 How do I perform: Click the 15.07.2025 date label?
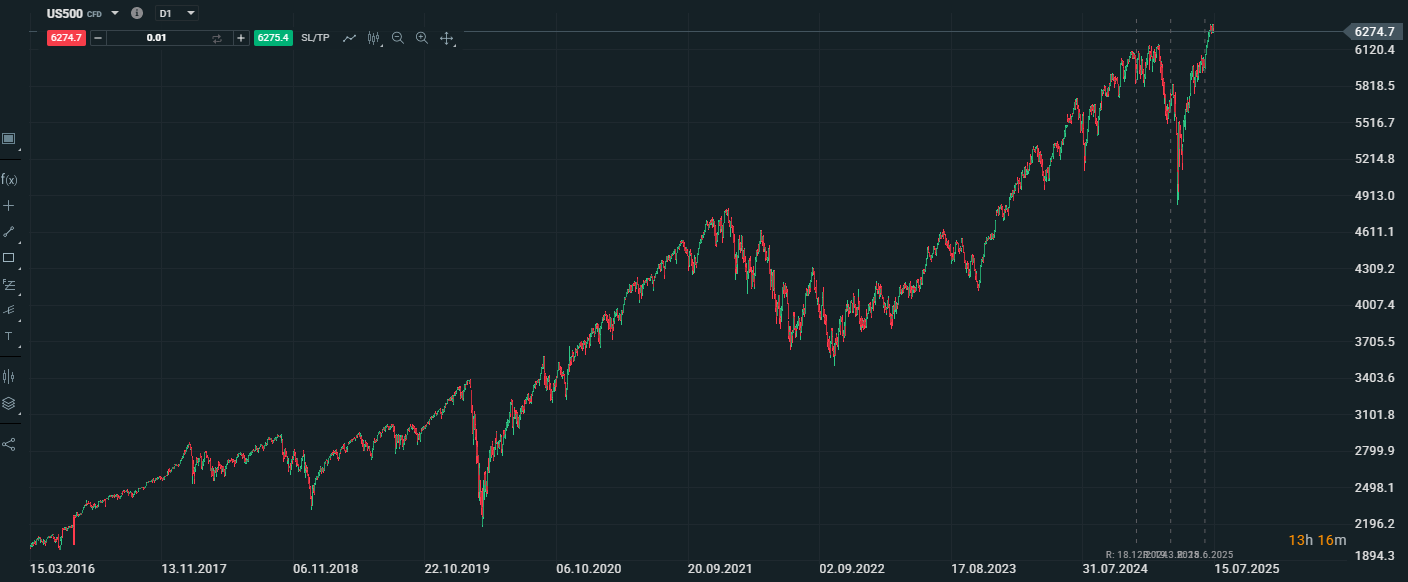click(x=1246, y=569)
